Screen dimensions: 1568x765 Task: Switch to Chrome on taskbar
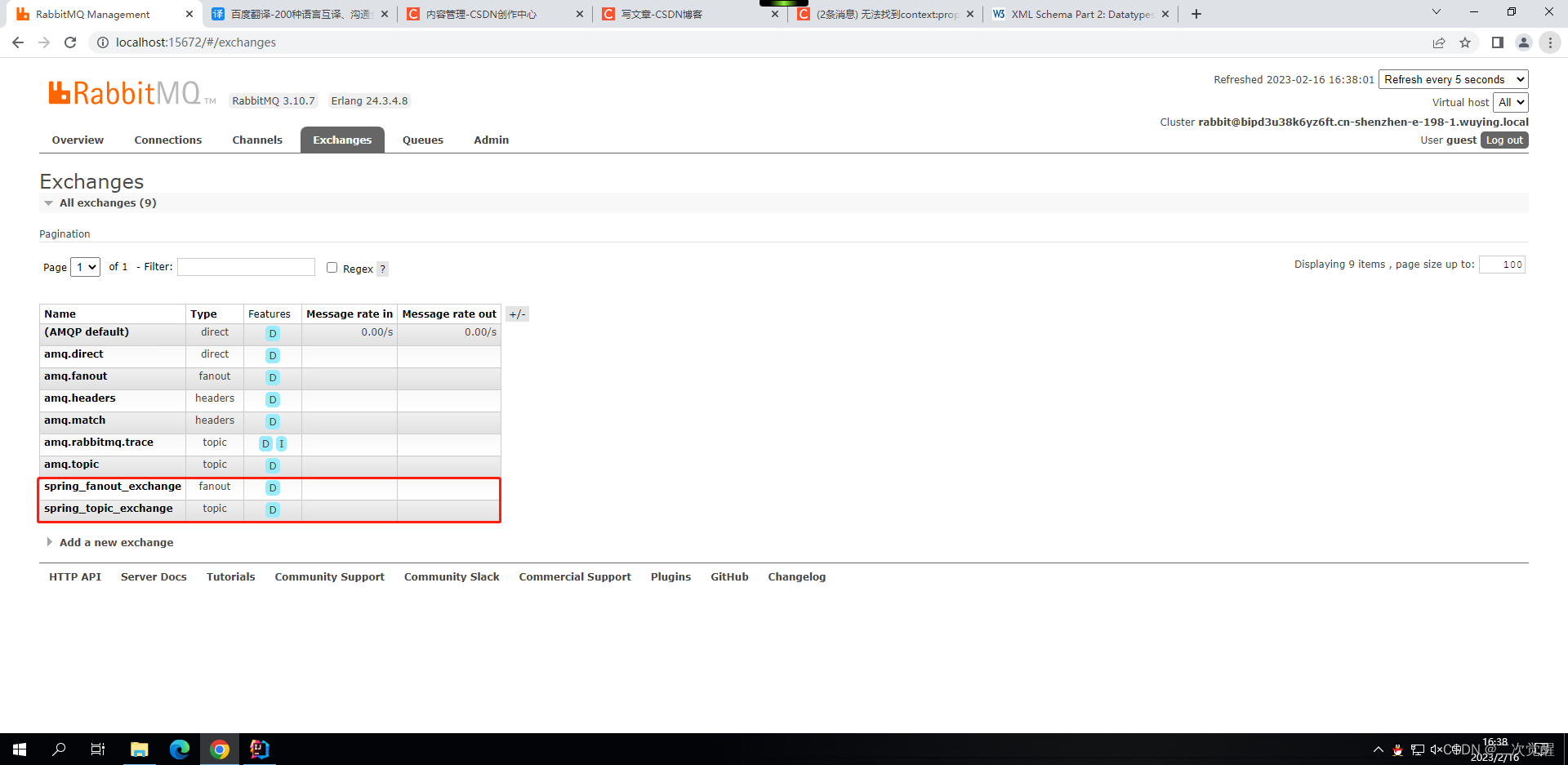[220, 749]
